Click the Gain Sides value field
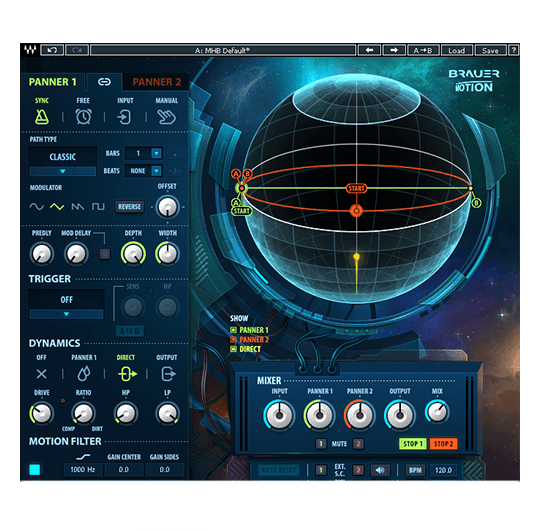Image resolution: width=541 pixels, height=530 pixels. [165, 470]
